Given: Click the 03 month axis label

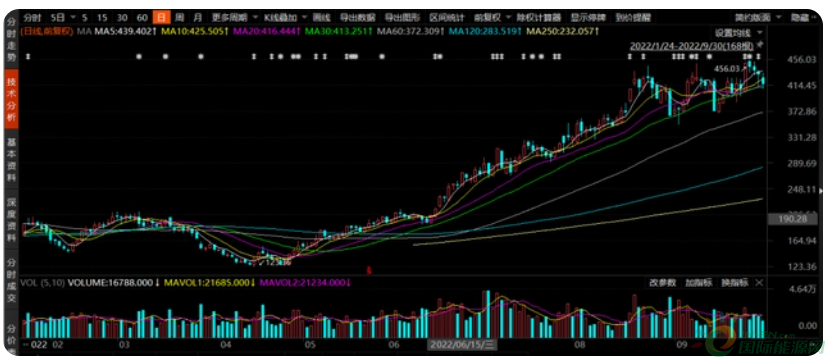Looking at the screenshot, I should [124, 345].
